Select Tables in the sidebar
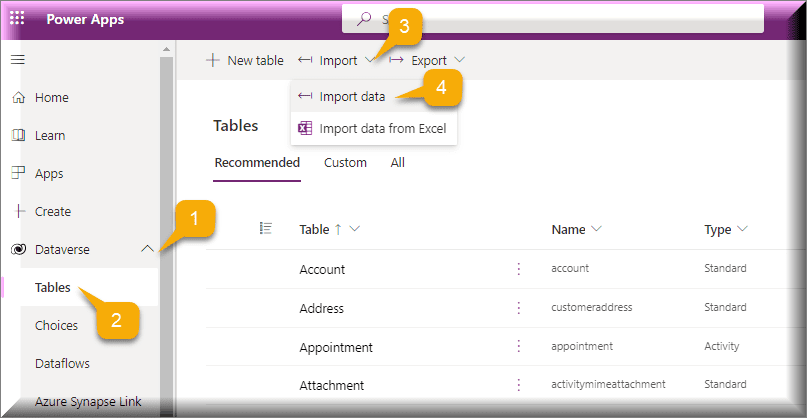Image resolution: width=807 pixels, height=418 pixels. pyautogui.click(x=53, y=287)
